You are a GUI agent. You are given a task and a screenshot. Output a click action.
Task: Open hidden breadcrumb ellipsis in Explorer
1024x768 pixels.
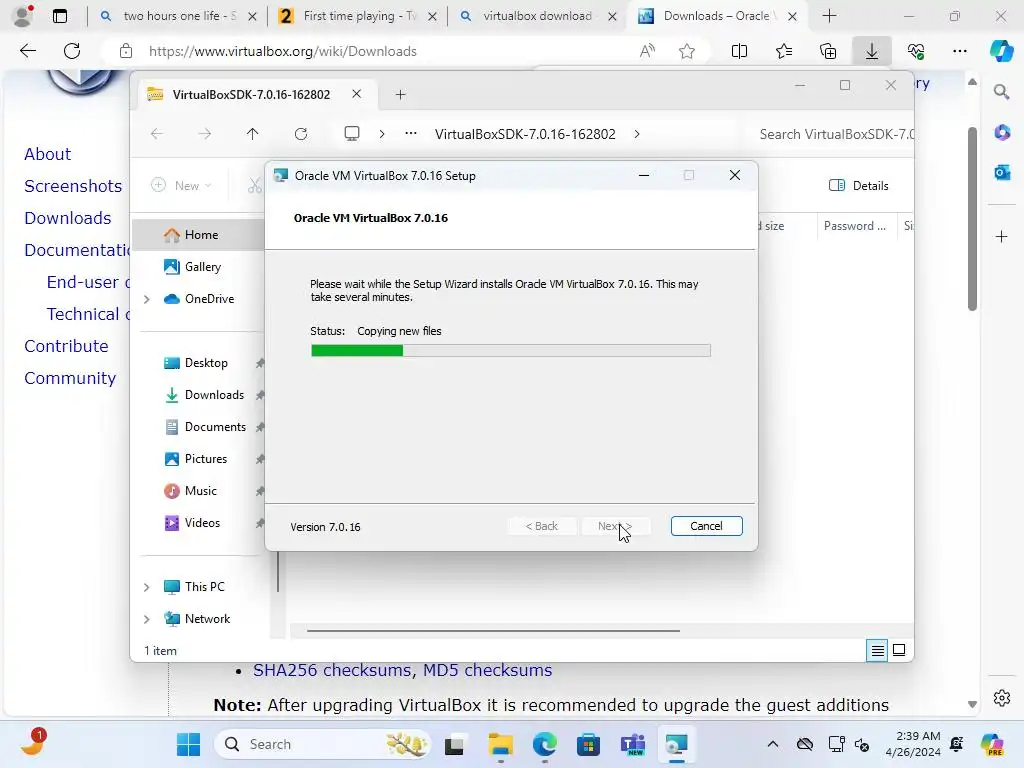pyautogui.click(x=410, y=134)
